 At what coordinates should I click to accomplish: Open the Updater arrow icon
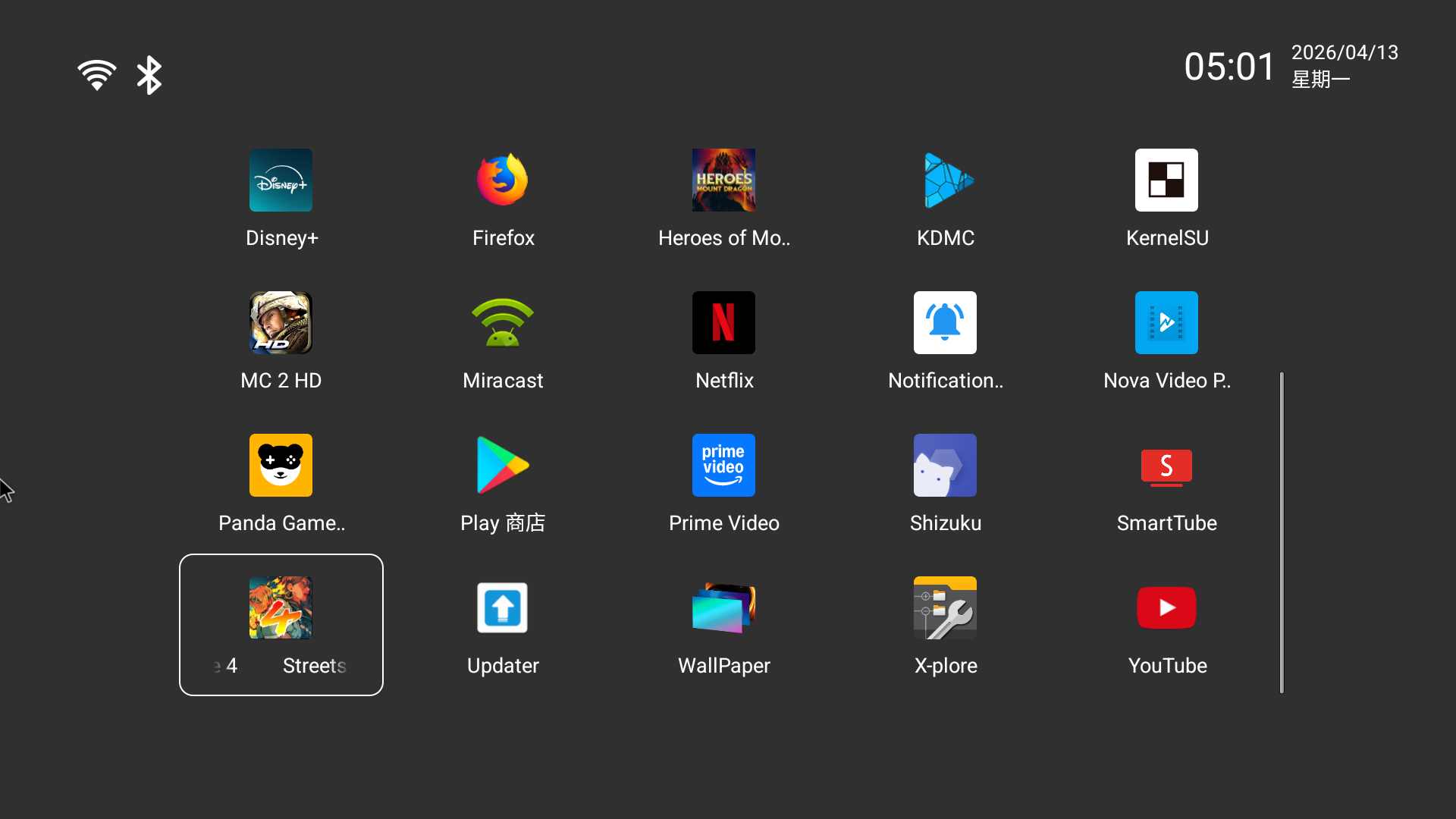click(x=502, y=607)
